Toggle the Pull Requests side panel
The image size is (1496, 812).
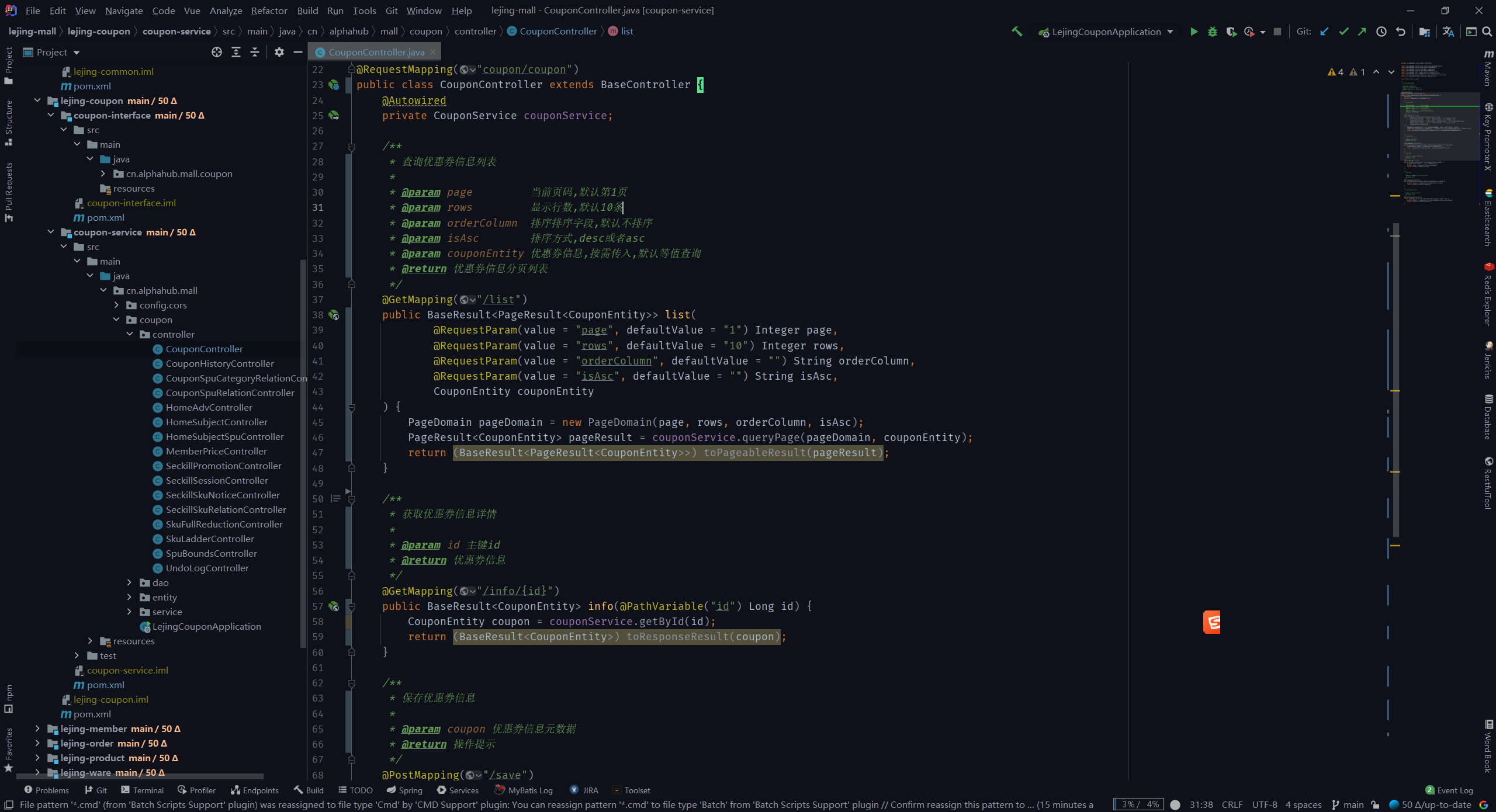9,192
